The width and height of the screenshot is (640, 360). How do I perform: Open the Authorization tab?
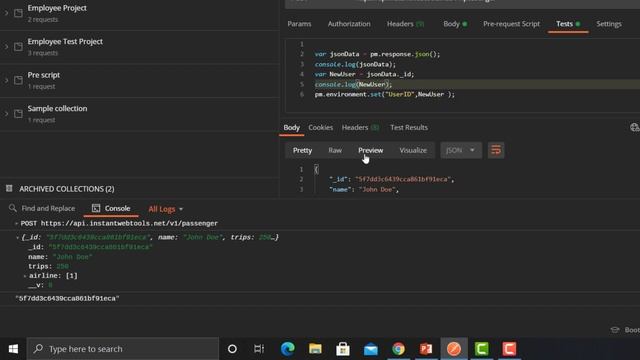(349, 24)
